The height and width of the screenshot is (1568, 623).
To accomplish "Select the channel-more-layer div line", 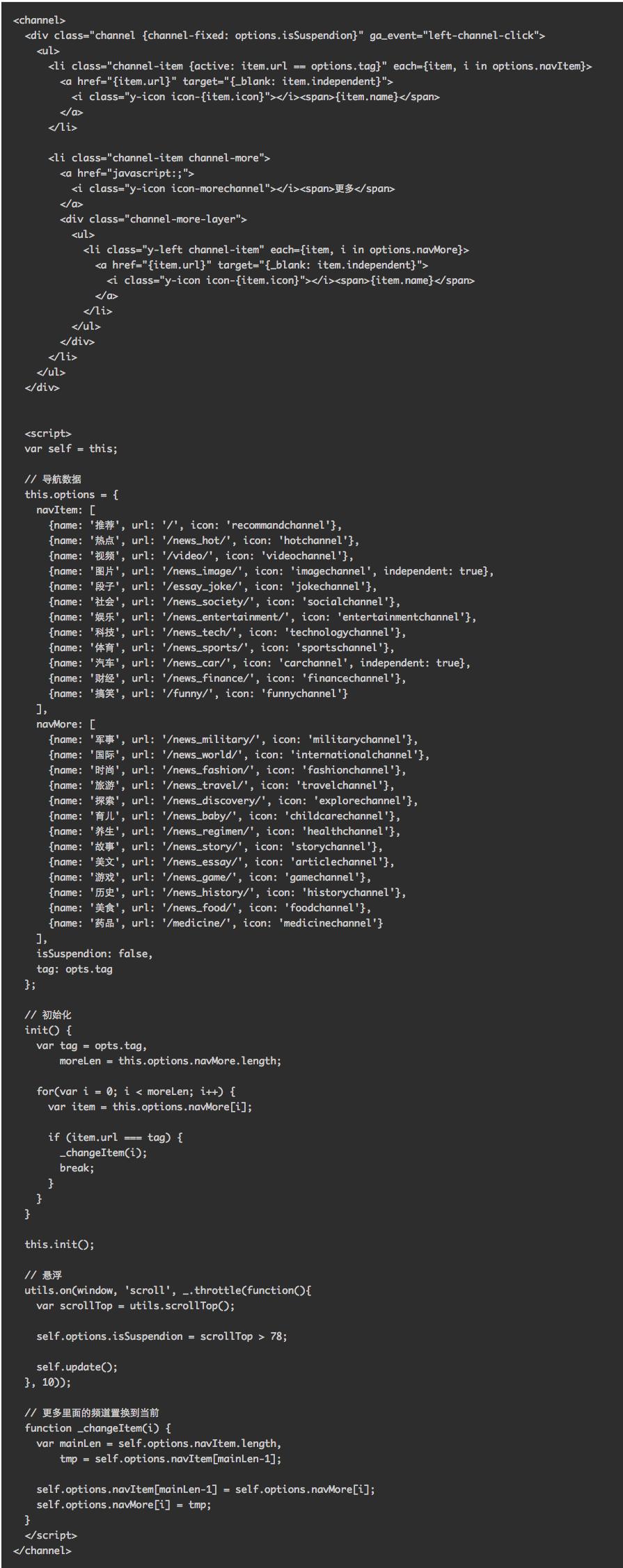I will [x=153, y=219].
